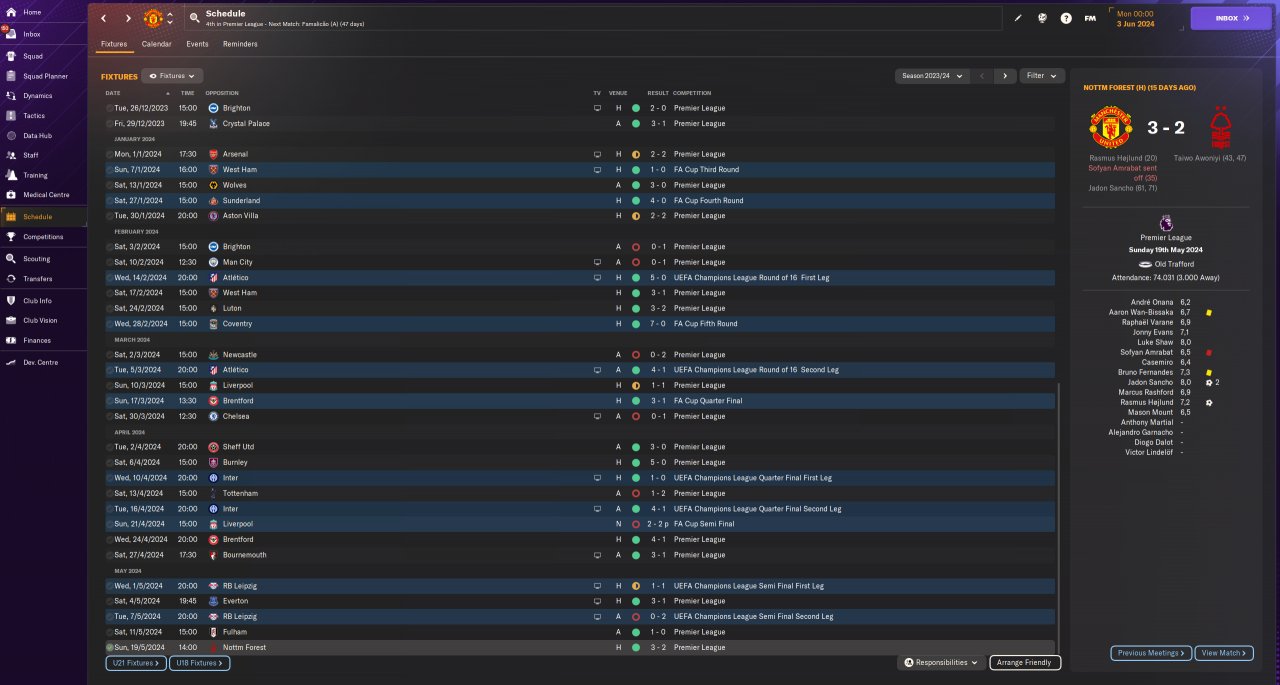Toggle the selector for the Arsenal 1/1/2024 fixture

(109, 154)
